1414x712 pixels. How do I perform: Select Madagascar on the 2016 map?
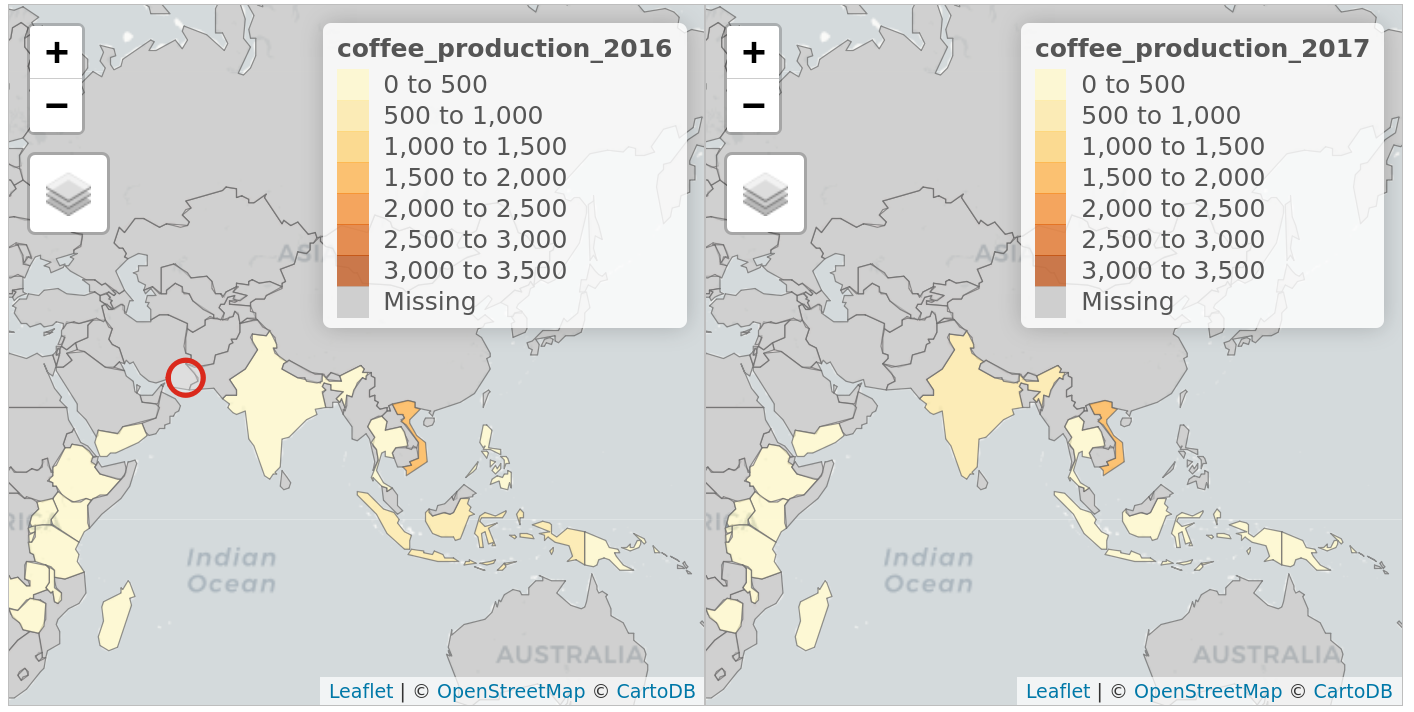point(116,617)
